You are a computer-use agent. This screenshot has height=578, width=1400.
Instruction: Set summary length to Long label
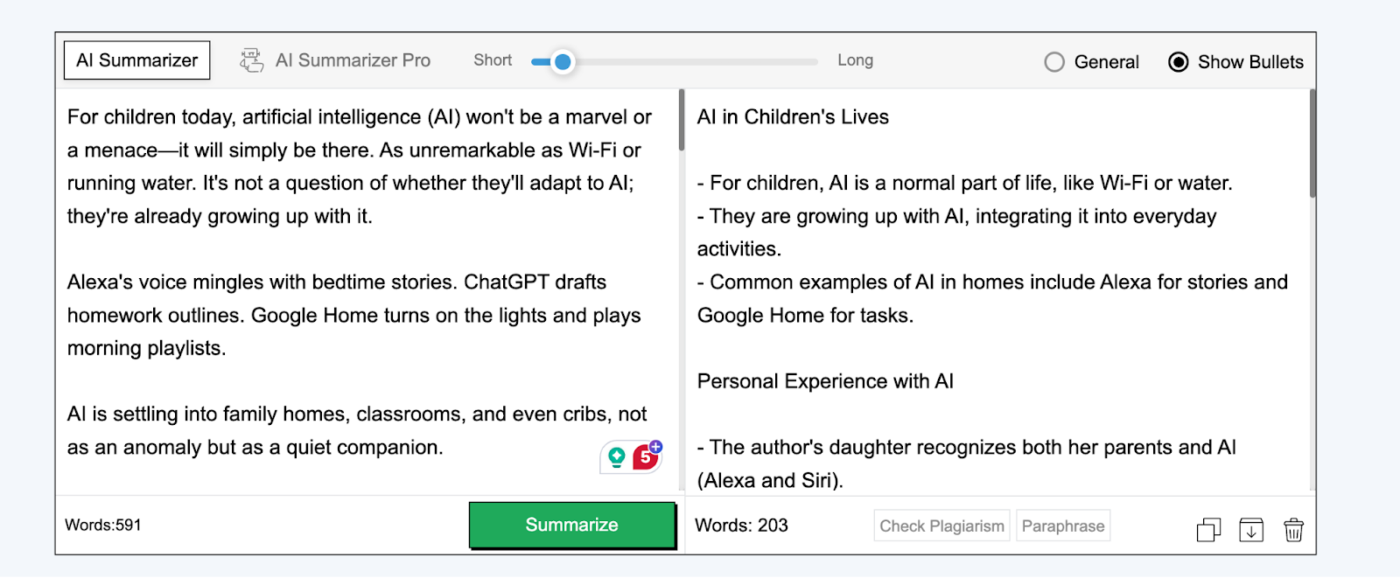point(855,60)
